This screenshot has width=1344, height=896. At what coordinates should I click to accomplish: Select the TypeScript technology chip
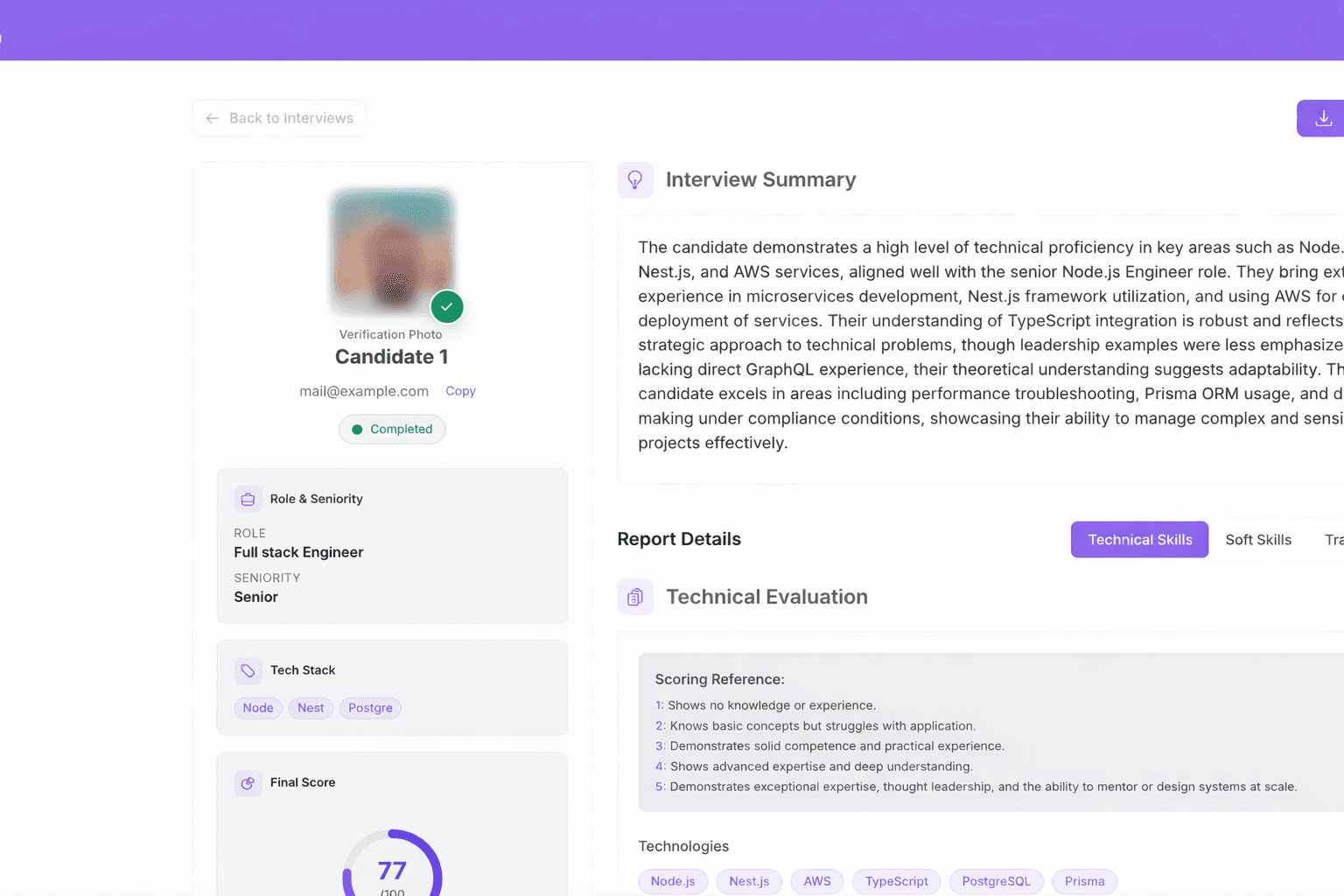[x=896, y=881]
